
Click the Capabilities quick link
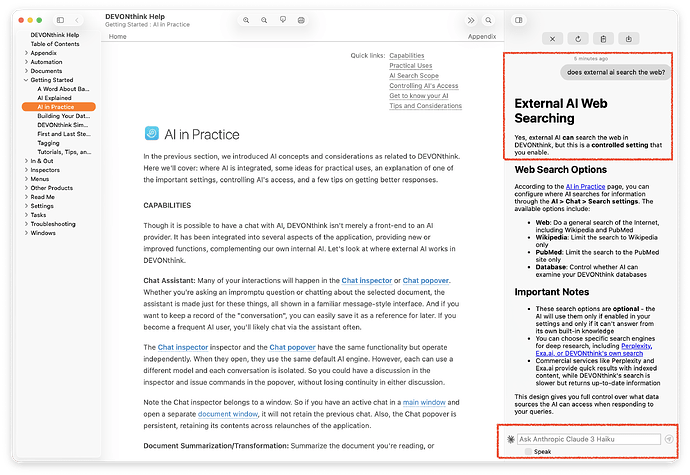[407, 55]
